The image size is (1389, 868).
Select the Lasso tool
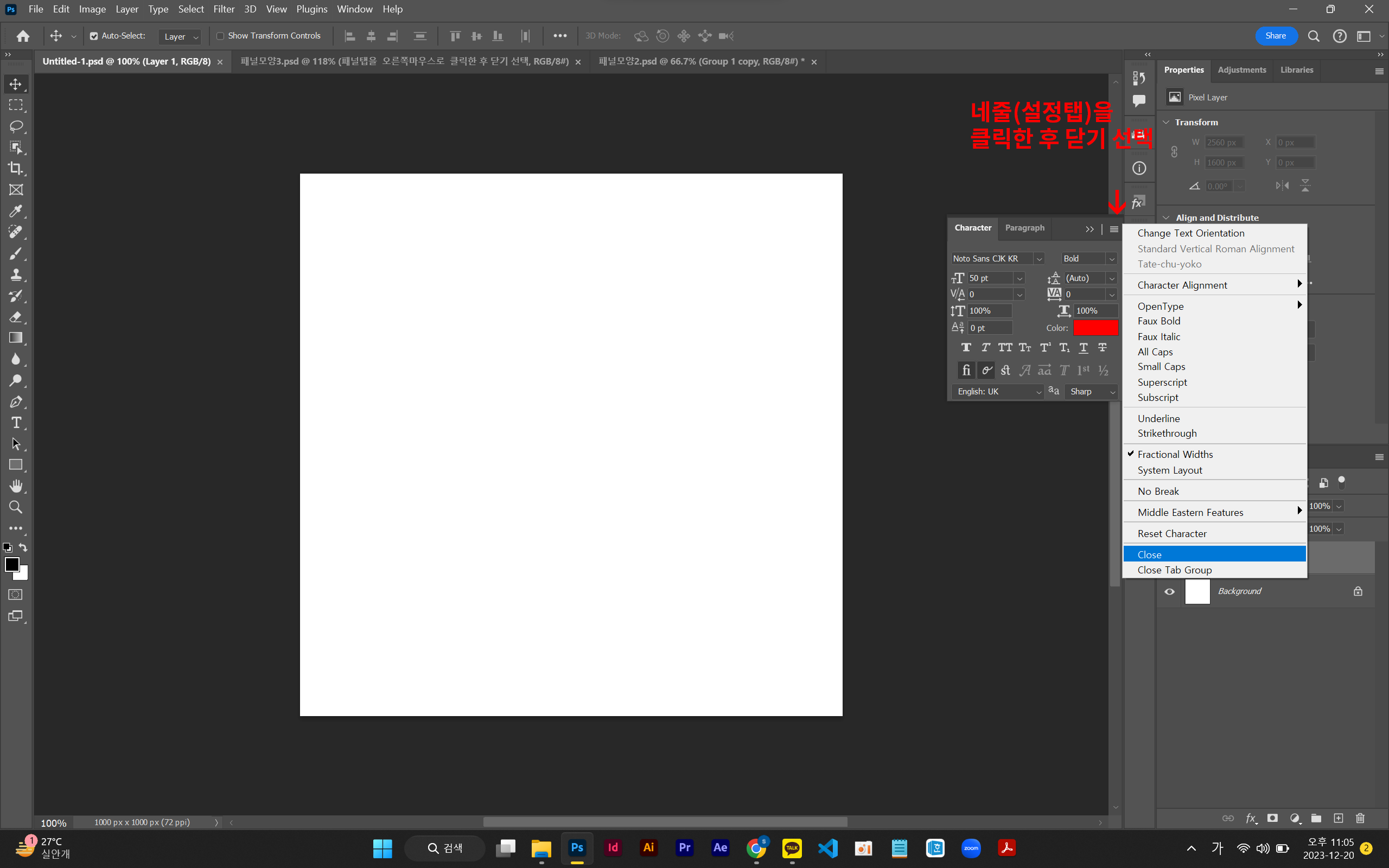pyautogui.click(x=16, y=126)
